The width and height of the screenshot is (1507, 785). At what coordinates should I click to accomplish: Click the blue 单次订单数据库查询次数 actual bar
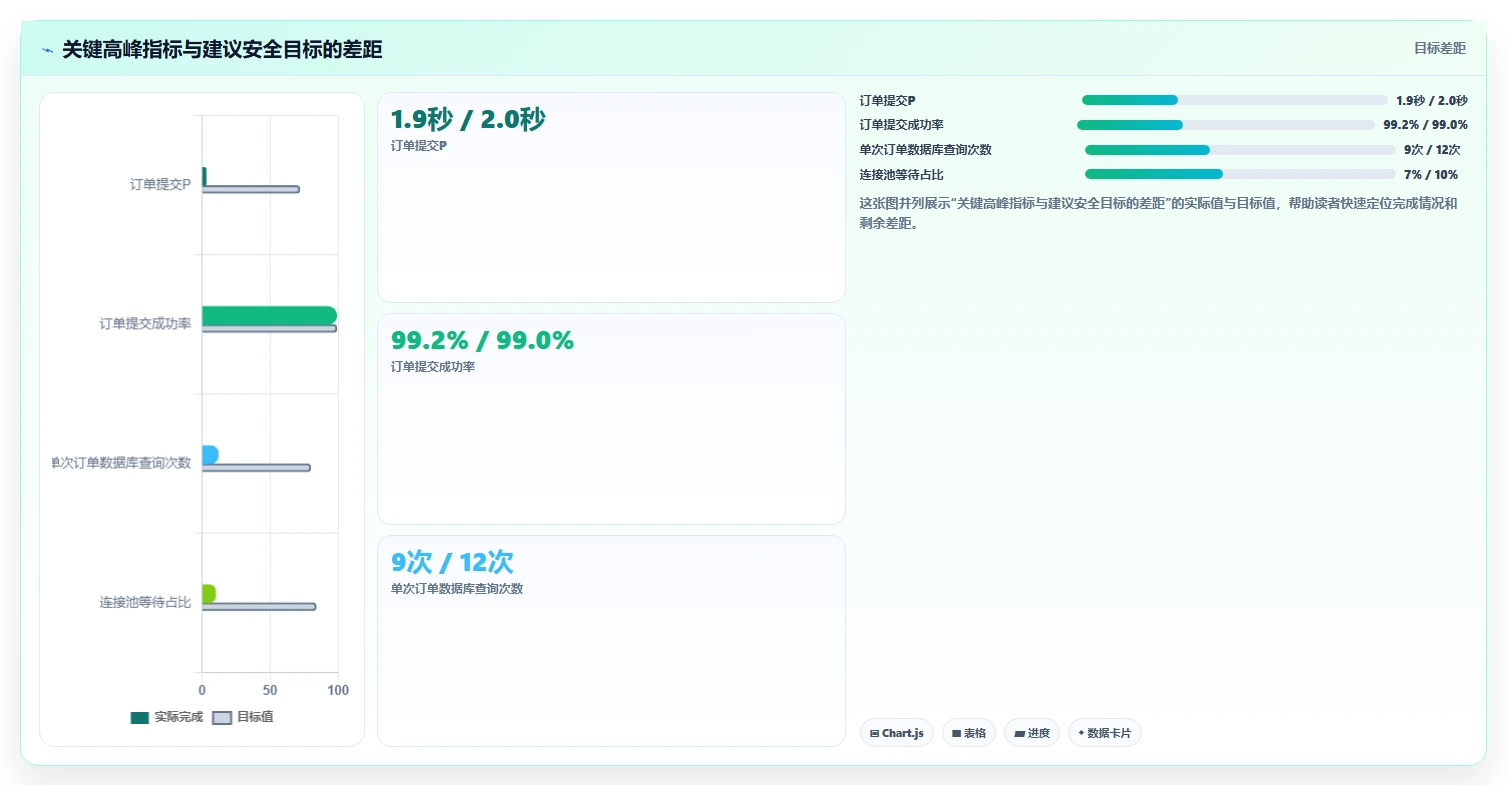tap(210, 455)
